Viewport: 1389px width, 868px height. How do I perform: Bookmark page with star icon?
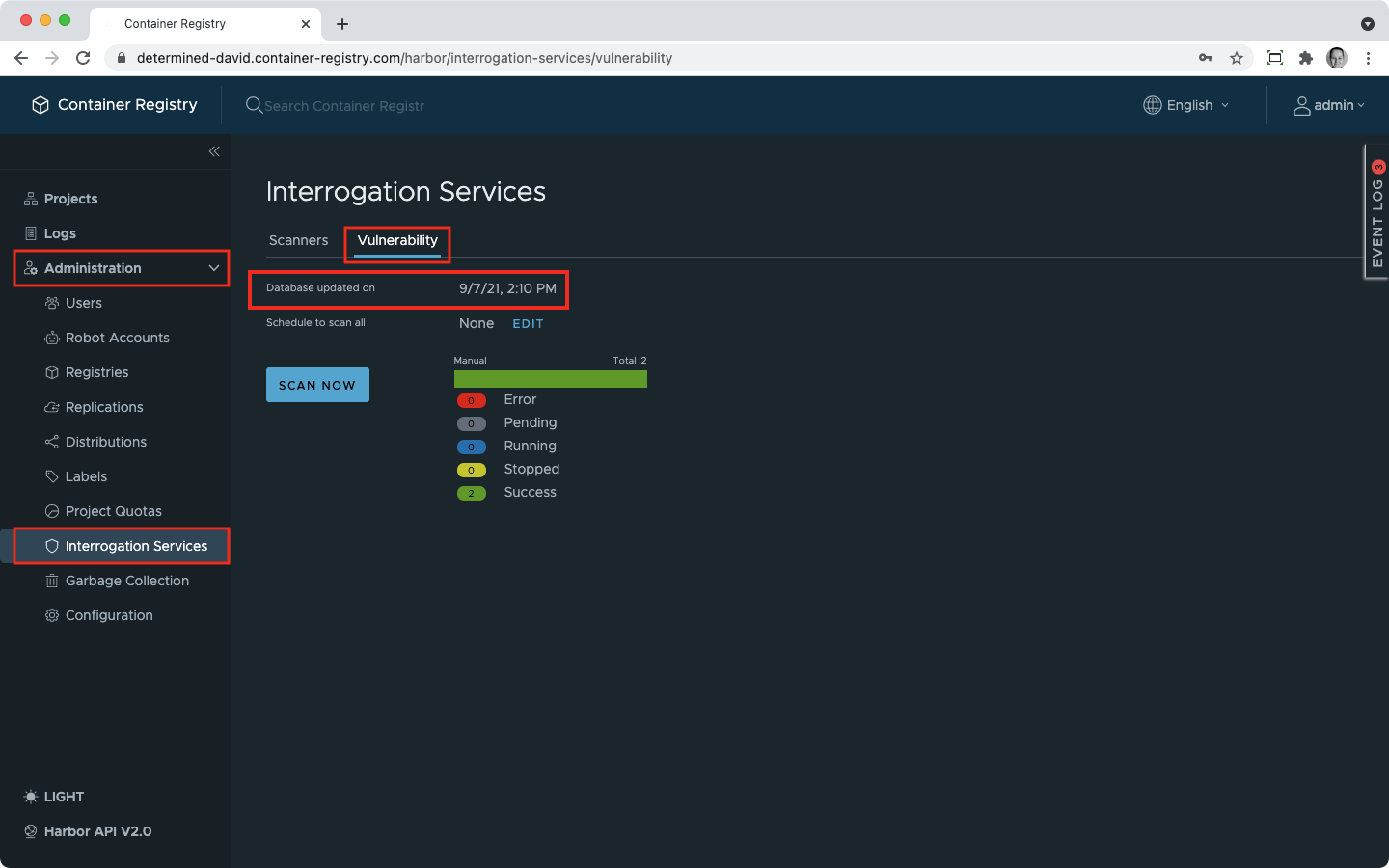1237,58
